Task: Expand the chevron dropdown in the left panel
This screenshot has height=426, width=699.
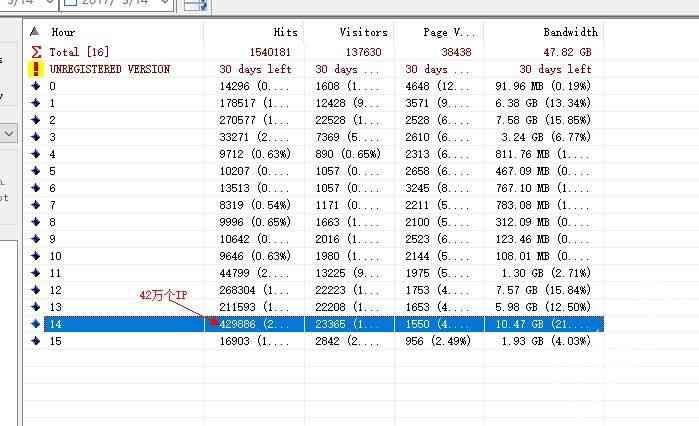Action: pos(9,133)
